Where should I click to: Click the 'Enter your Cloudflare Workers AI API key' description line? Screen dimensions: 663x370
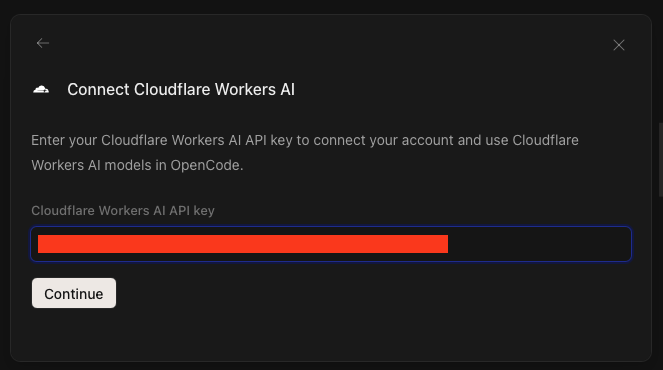pyautogui.click(x=305, y=140)
